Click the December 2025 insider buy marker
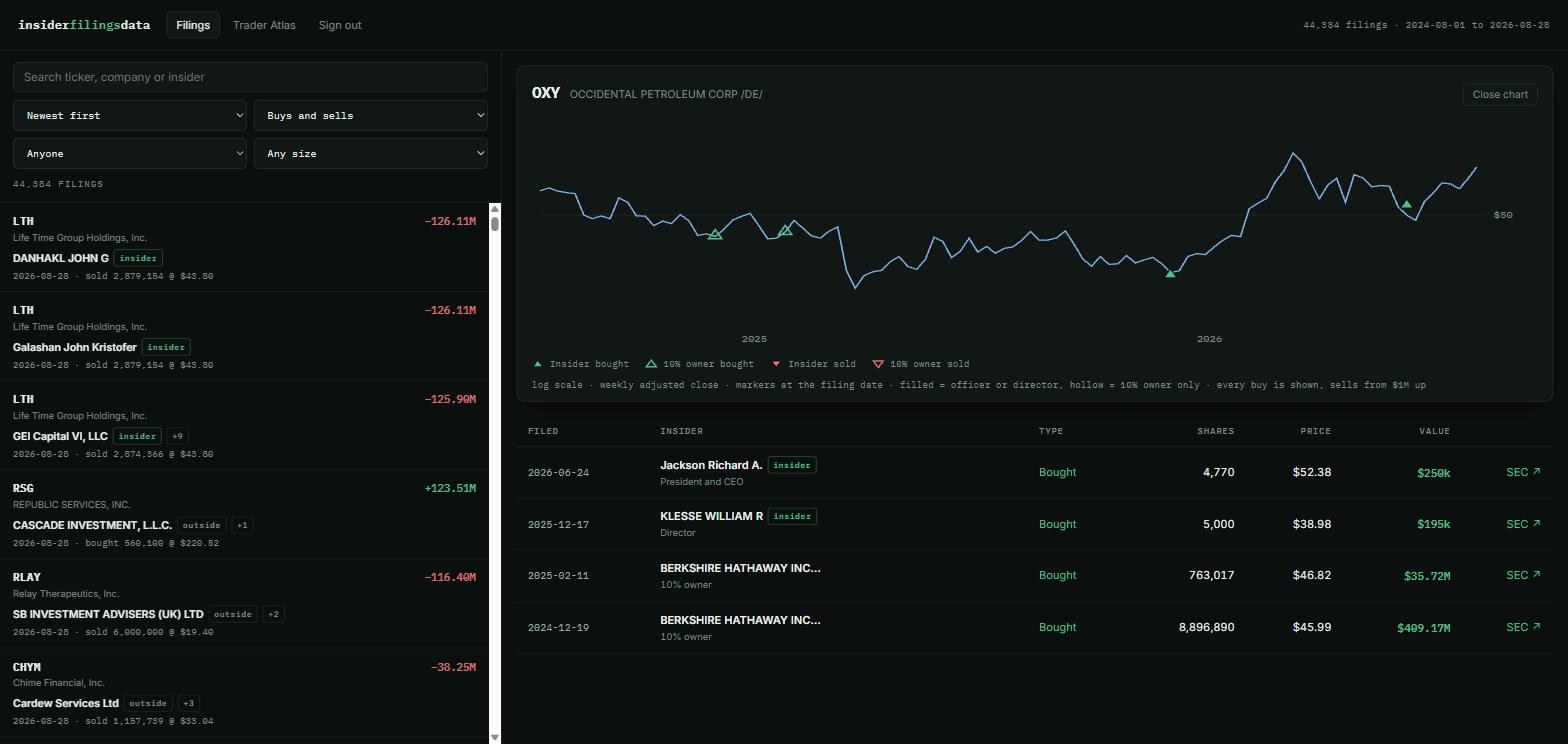Viewport: 1568px width, 744px height. (1170, 274)
